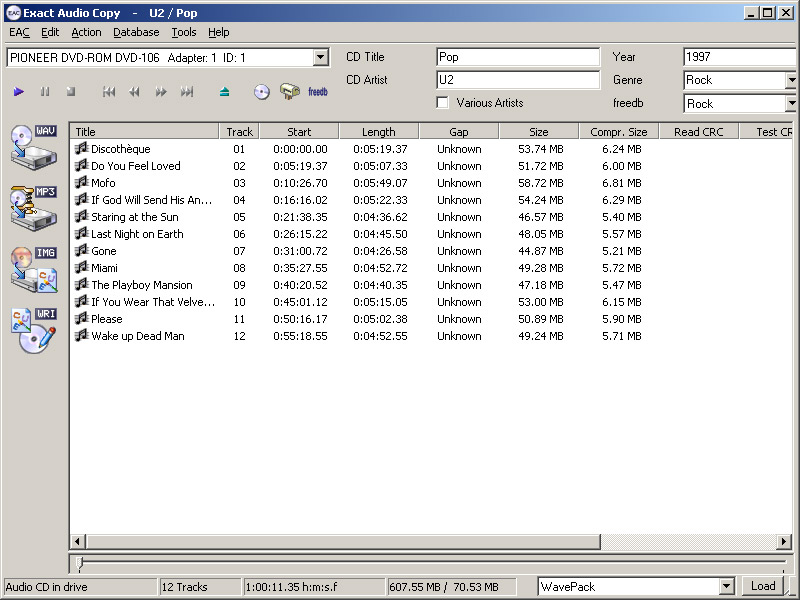Click the horizontal scrollbar thumb
800x600 pixels.
343,541
